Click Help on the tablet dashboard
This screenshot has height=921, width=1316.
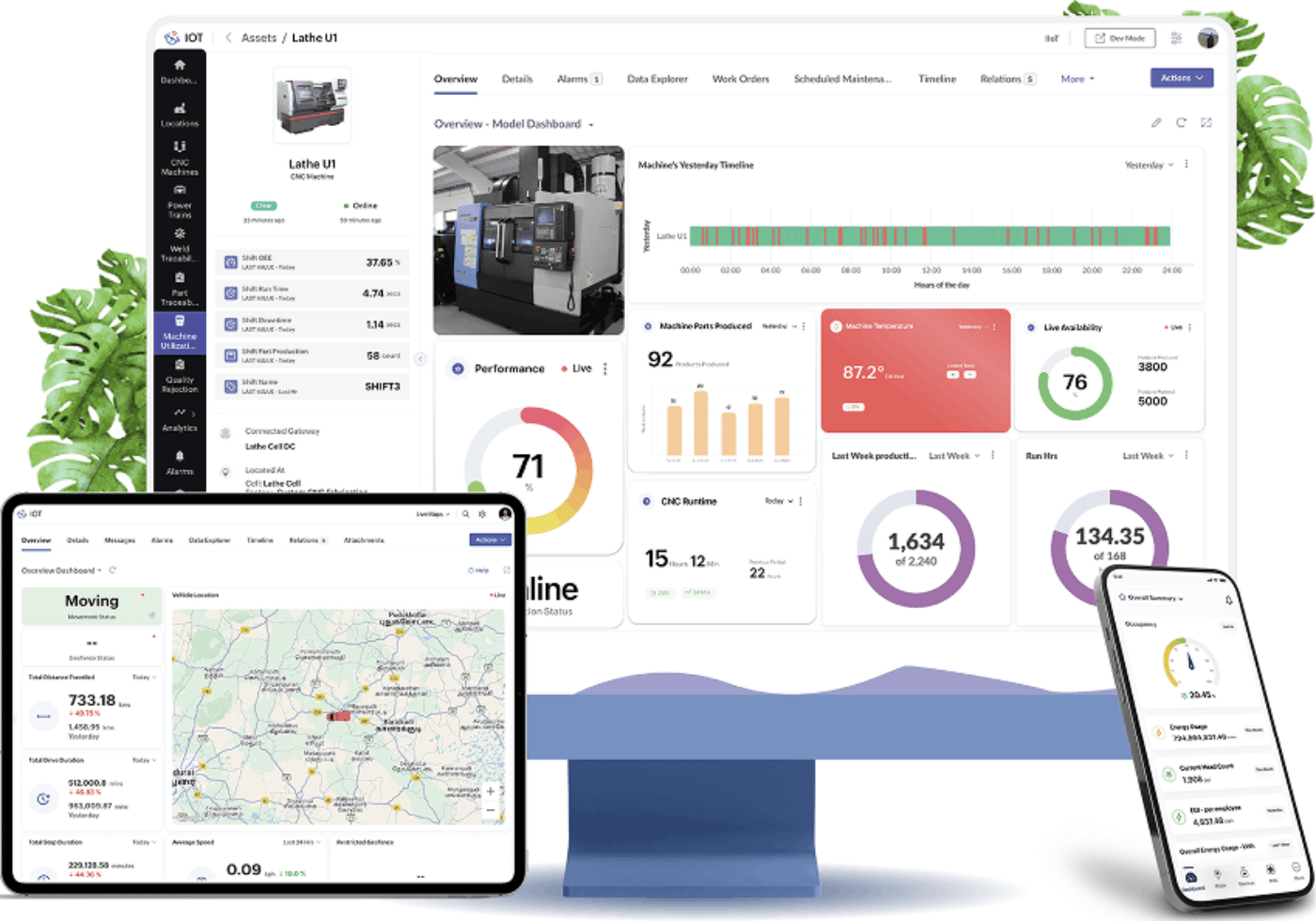[478, 570]
